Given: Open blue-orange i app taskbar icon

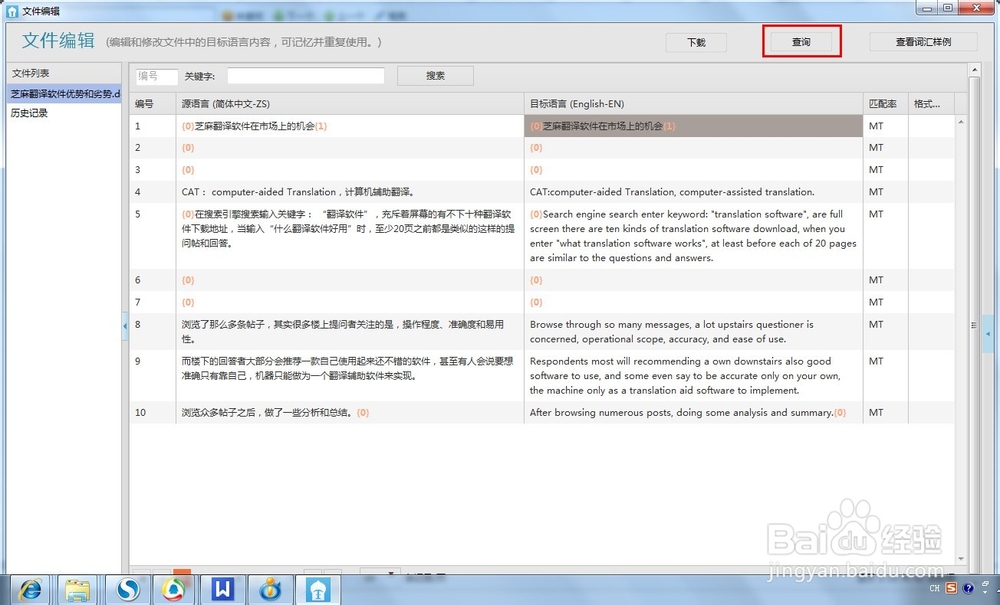Looking at the screenshot, I should [x=270, y=590].
